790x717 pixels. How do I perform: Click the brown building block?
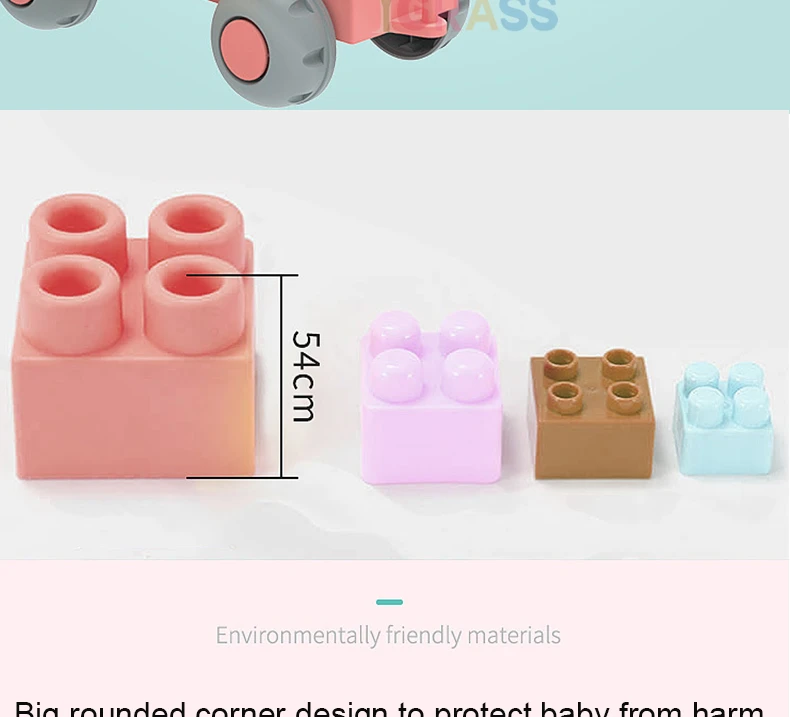coord(591,413)
